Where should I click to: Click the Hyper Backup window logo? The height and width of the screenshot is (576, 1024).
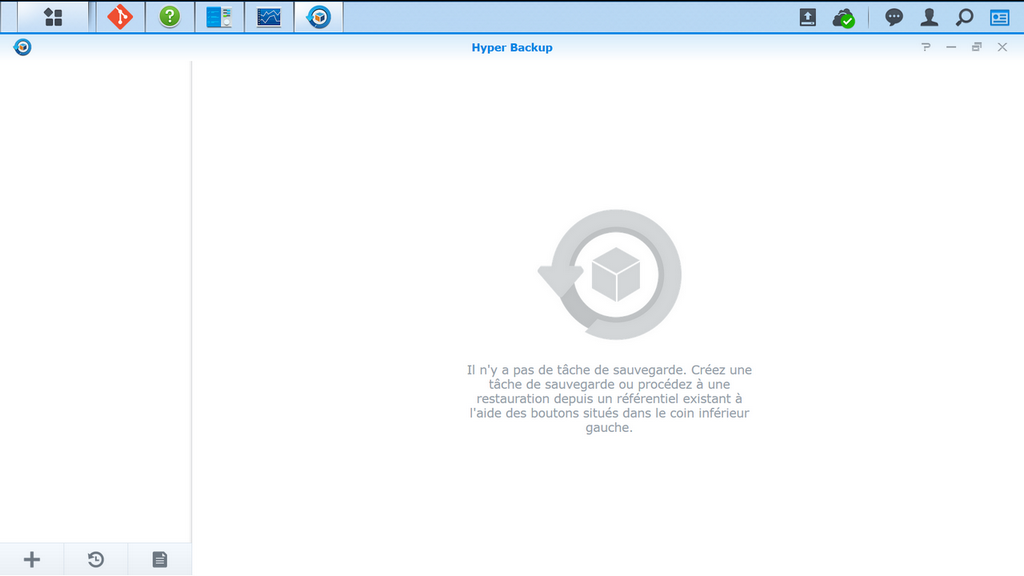[22, 47]
